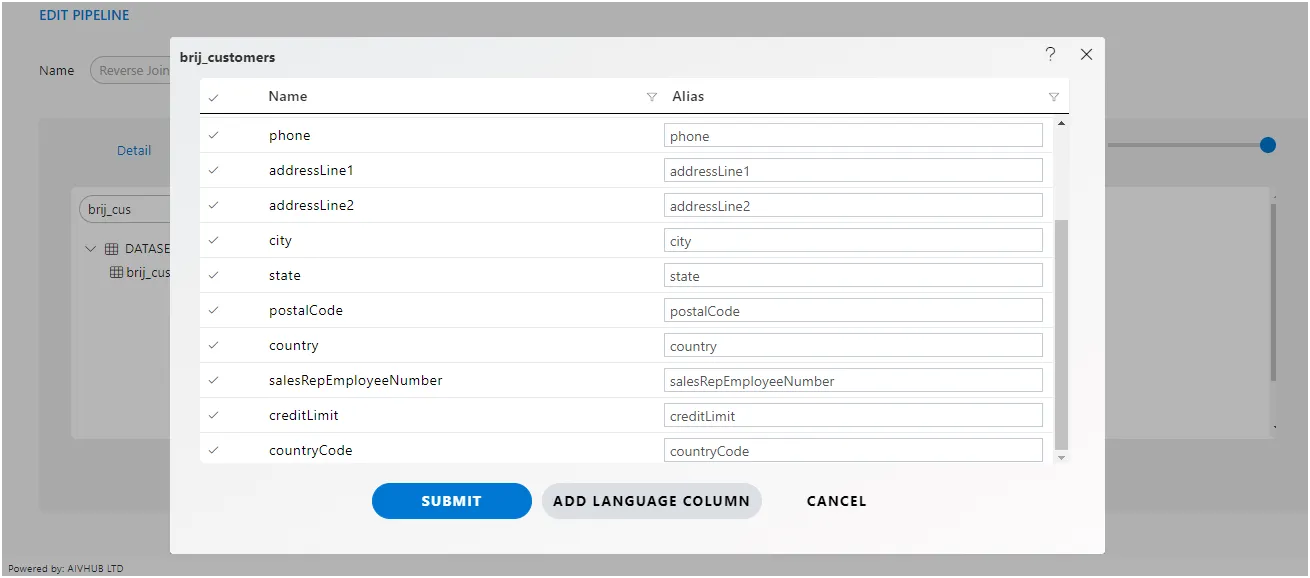Switch to the Detail tab
Screen dimensions: 1310x578
pos(134,151)
